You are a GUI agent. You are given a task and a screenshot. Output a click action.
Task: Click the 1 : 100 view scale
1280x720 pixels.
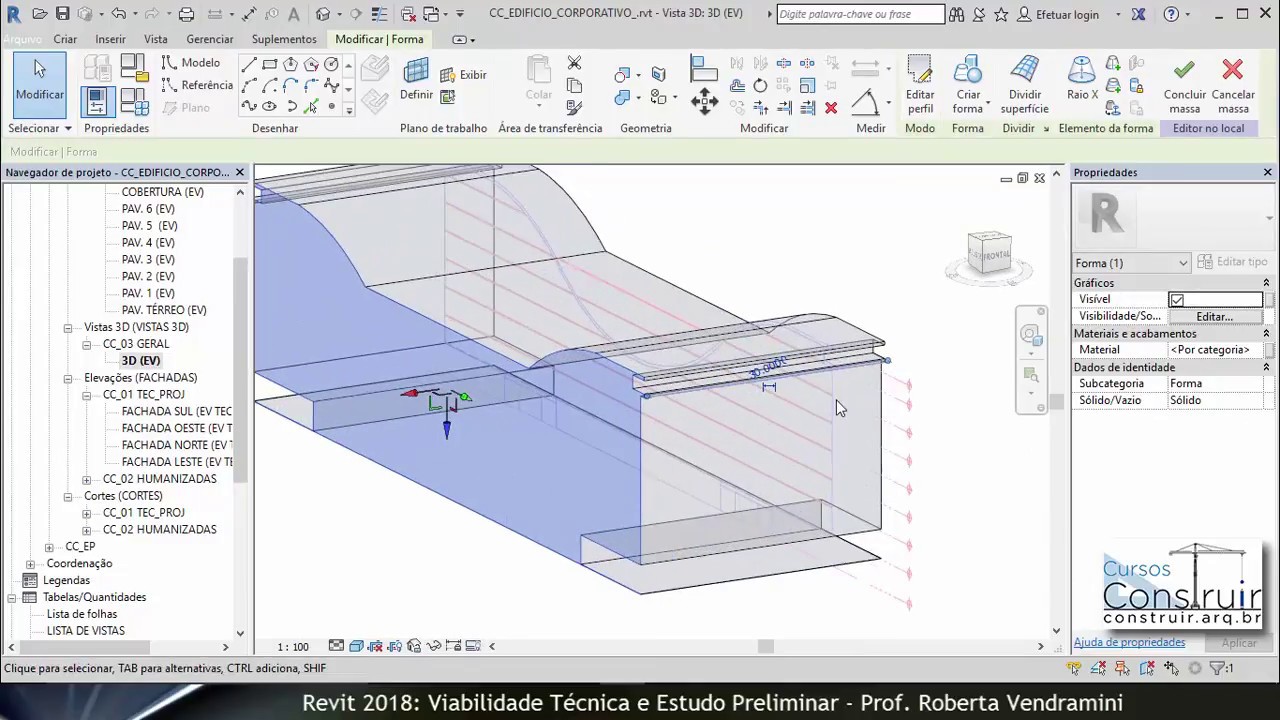[x=293, y=647]
